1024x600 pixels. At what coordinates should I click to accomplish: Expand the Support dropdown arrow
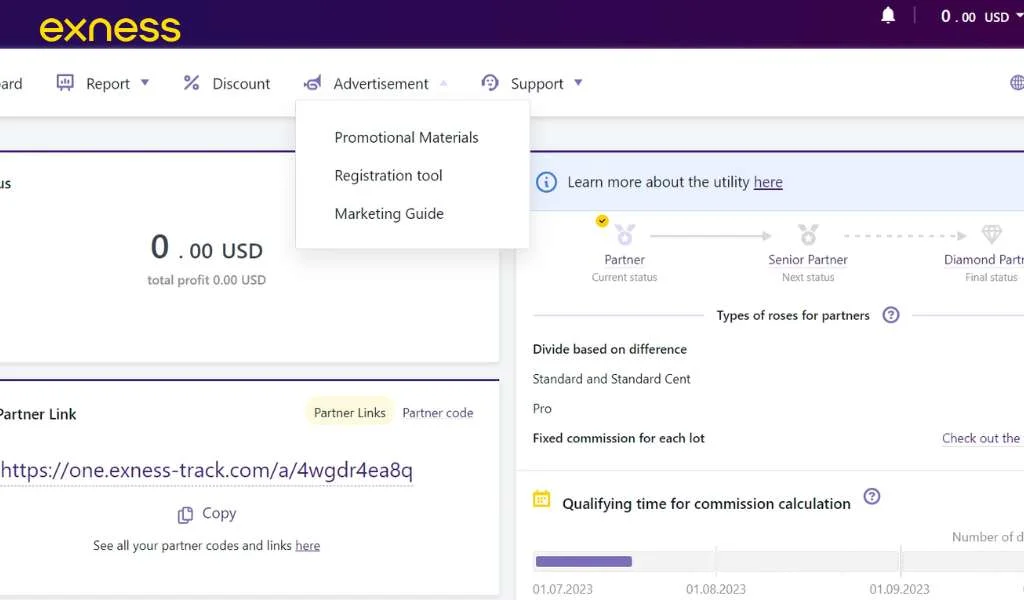pyautogui.click(x=578, y=83)
